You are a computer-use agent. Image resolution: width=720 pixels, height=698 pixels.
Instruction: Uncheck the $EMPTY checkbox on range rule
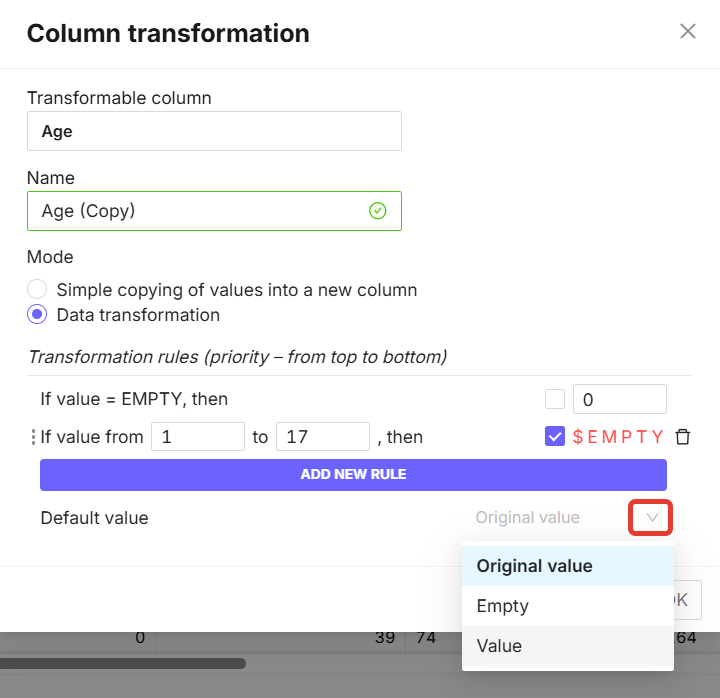[555, 437]
